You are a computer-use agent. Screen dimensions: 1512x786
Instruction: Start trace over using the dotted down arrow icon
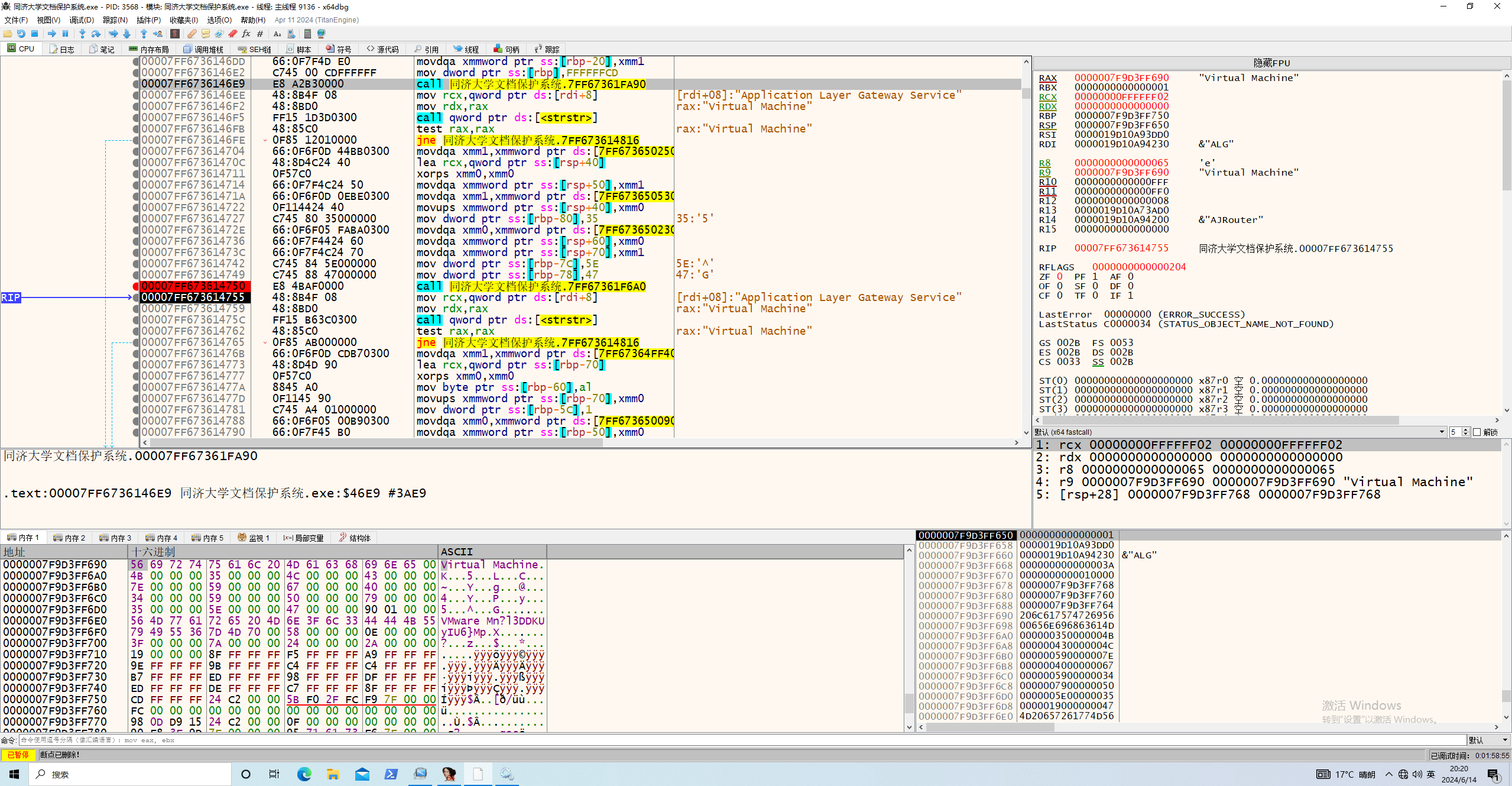point(126,34)
